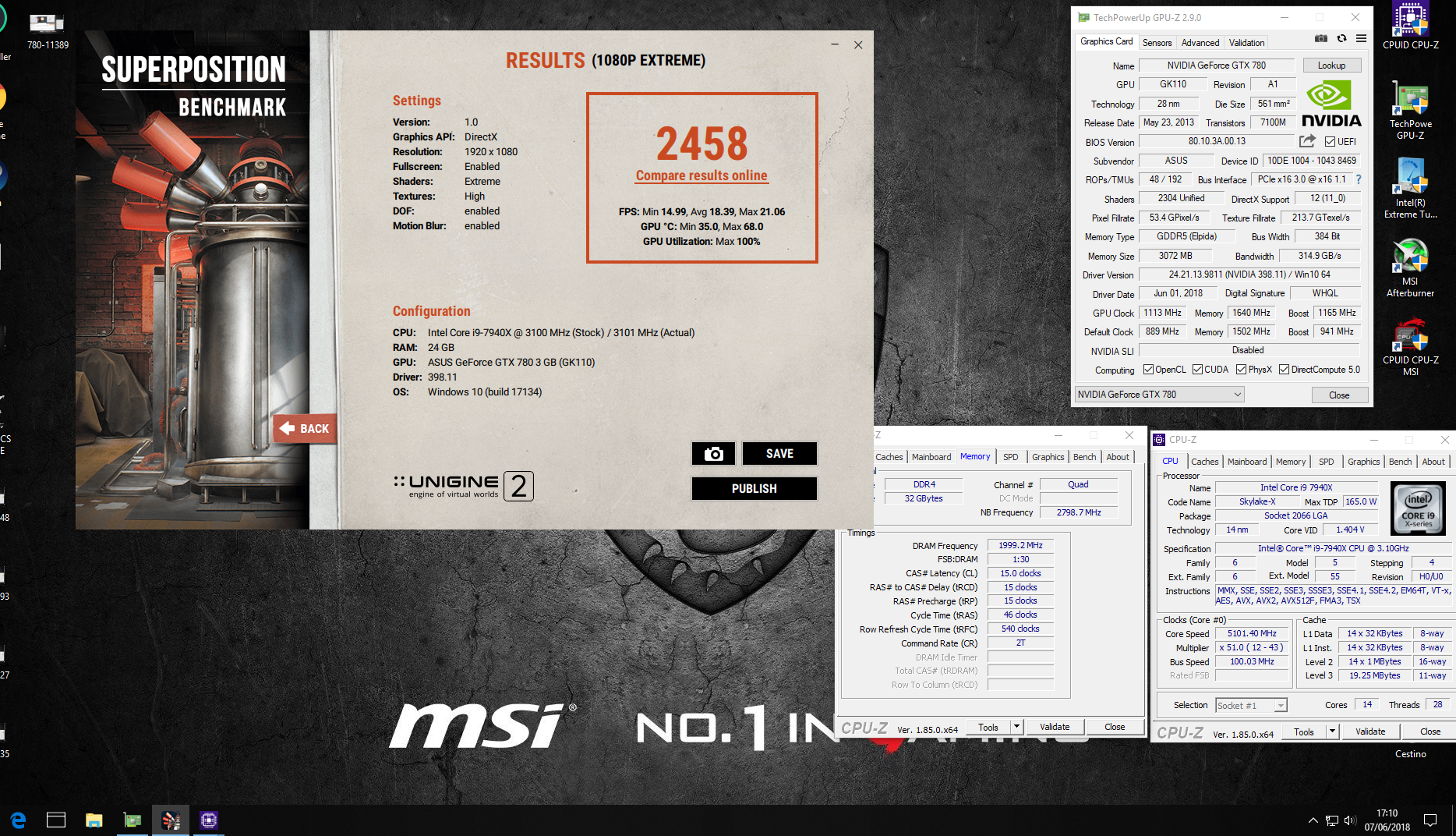
Task: Click the GPU-Z refresh icon
Action: coord(1341,38)
